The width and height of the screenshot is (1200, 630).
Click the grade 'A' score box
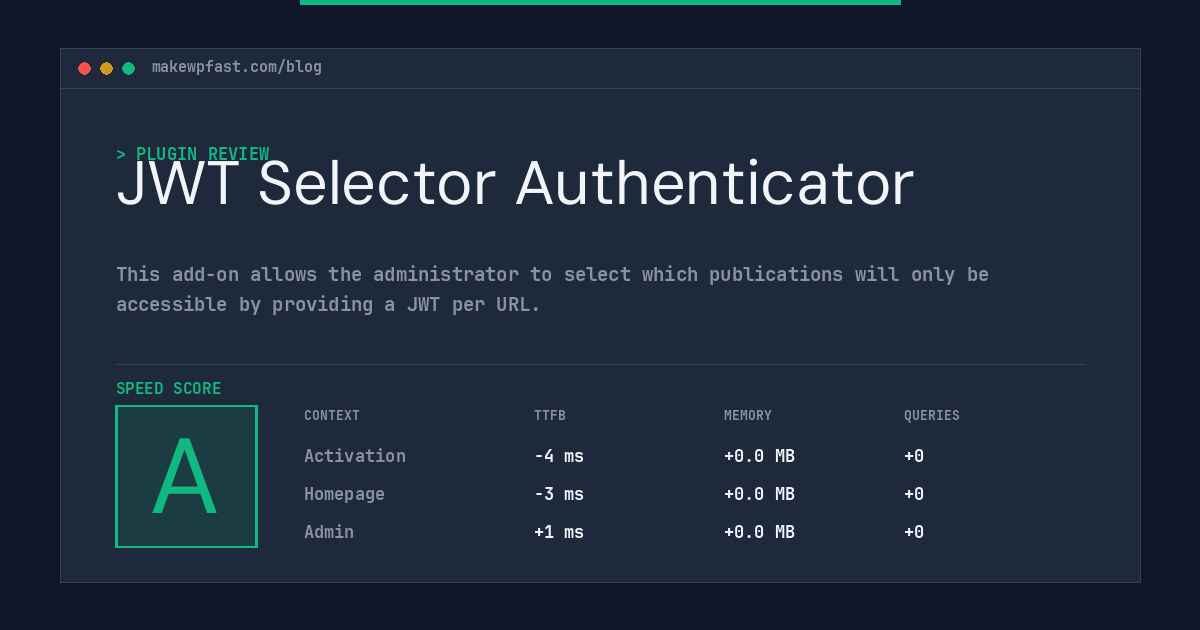186,476
